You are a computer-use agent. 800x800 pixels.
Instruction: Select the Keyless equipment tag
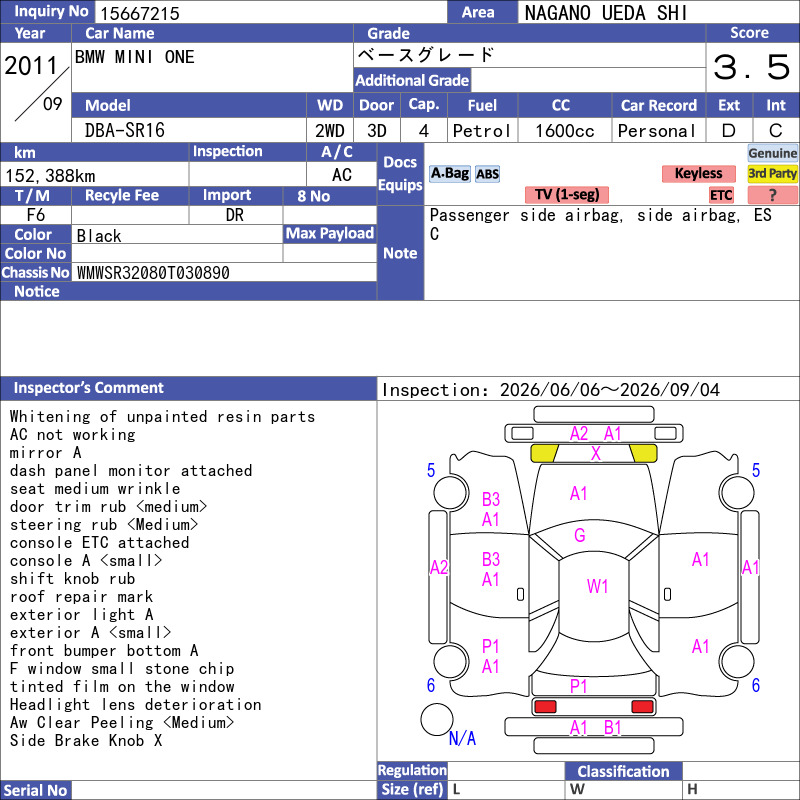click(x=698, y=173)
